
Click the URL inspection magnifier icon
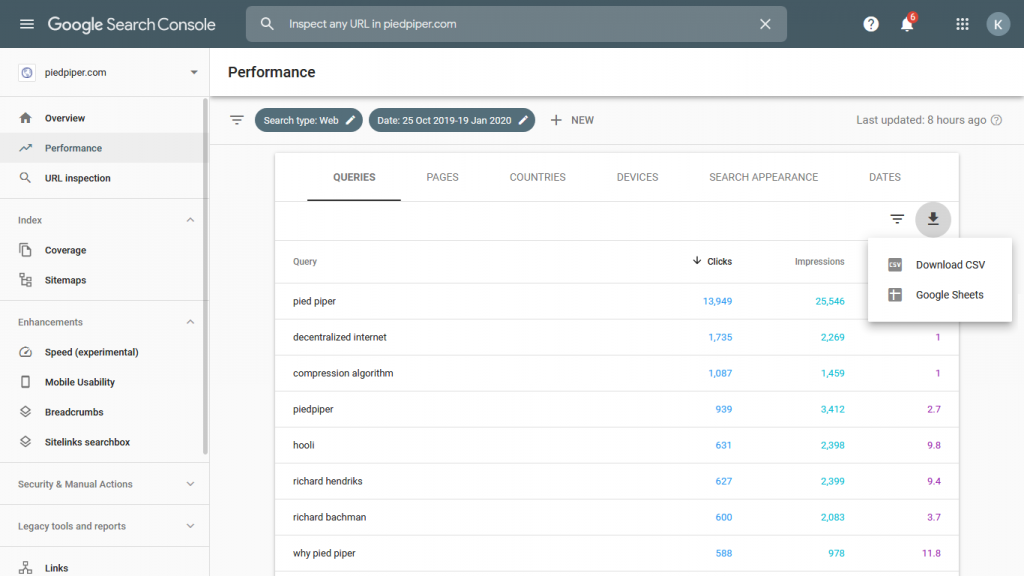coord(25,178)
